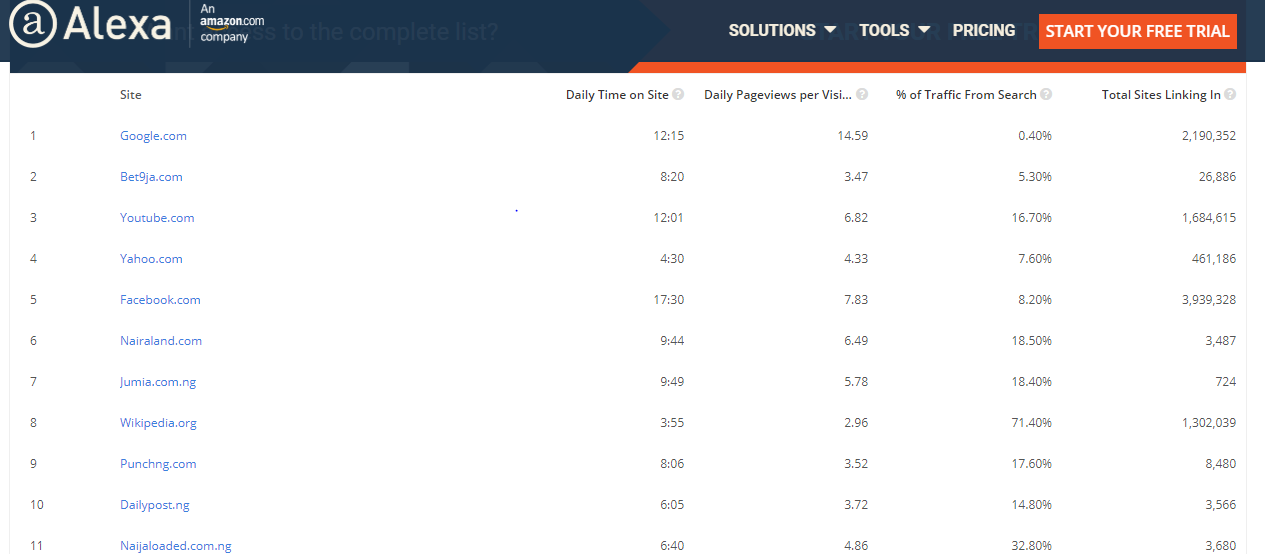The width and height of the screenshot is (1265, 554).
Task: Open the Bet9ja.com site link
Action: [x=151, y=177]
